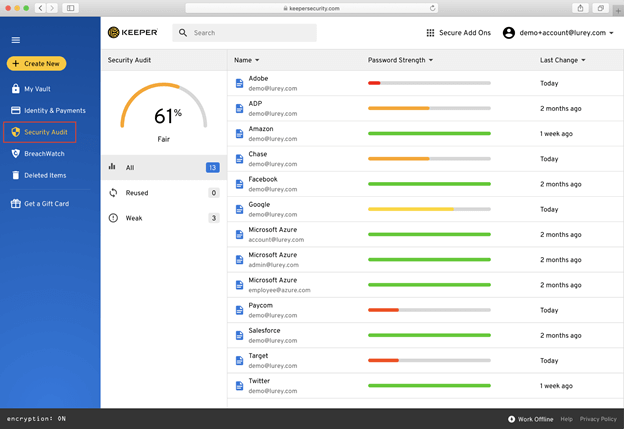Click the Adobe password strength bar
This screenshot has height=429, width=624.
tap(429, 83)
